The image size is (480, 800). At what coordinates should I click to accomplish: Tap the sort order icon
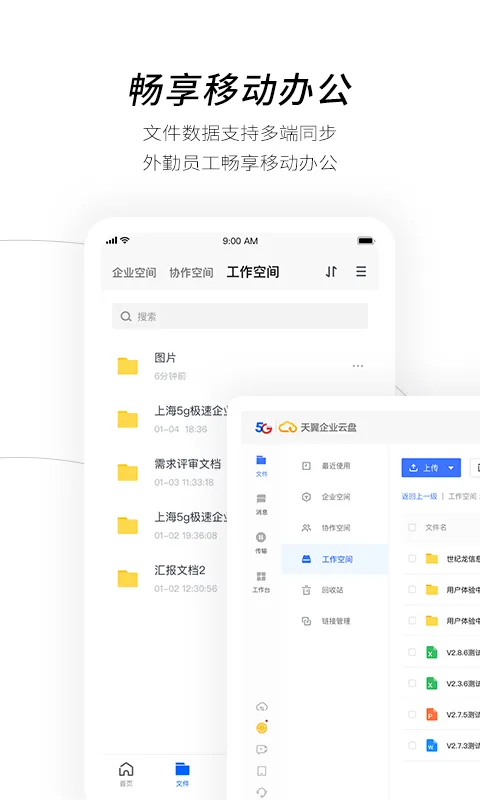[331, 271]
